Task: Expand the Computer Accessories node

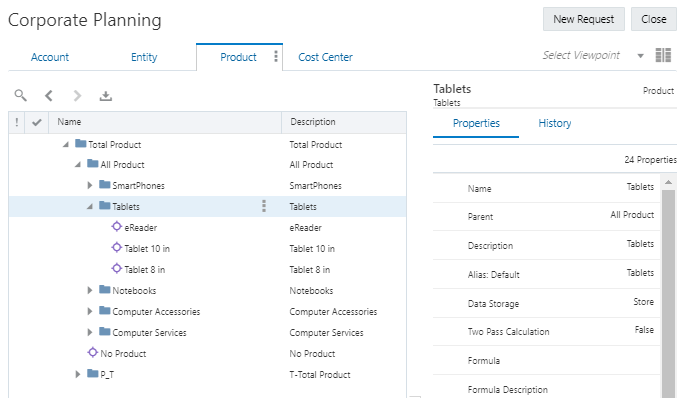Action: tap(90, 311)
